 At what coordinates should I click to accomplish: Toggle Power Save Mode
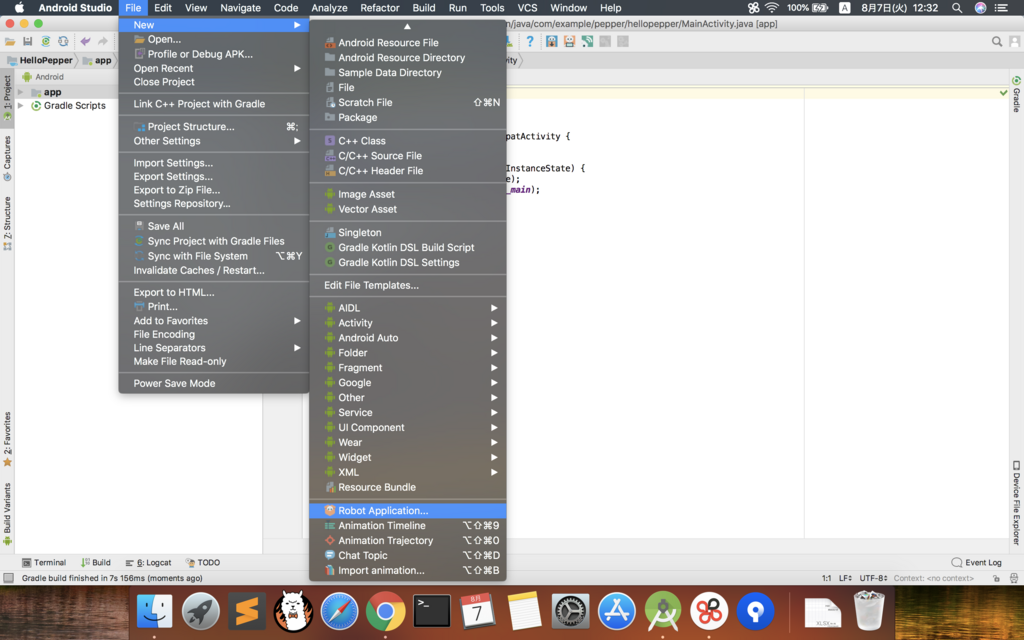pos(214,383)
